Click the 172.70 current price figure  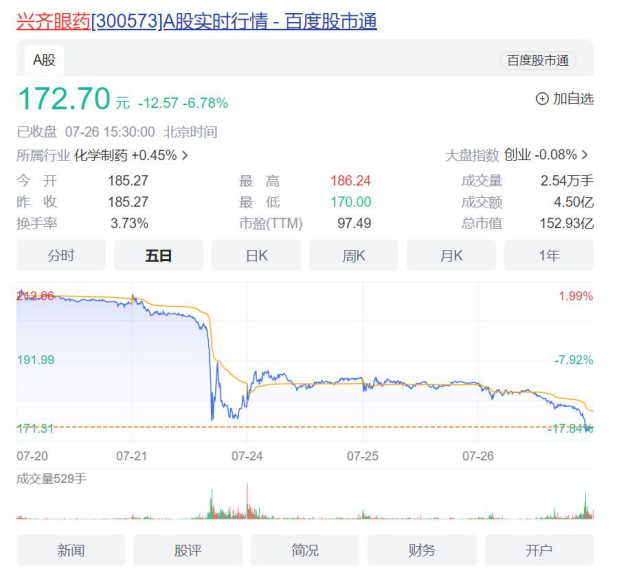pos(64,99)
